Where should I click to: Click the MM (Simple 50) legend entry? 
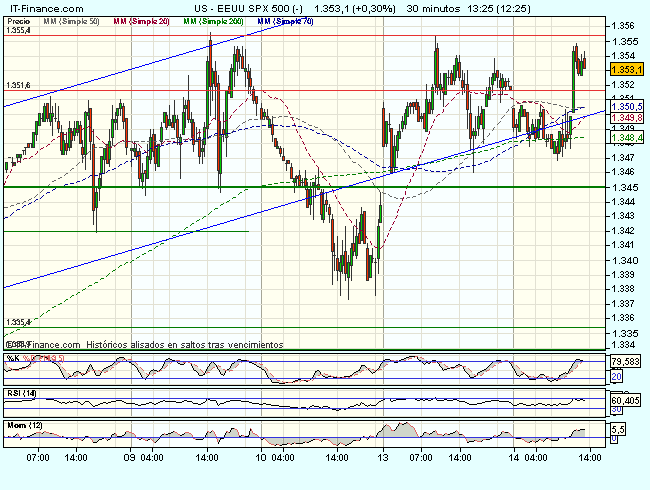pyautogui.click(x=71, y=21)
